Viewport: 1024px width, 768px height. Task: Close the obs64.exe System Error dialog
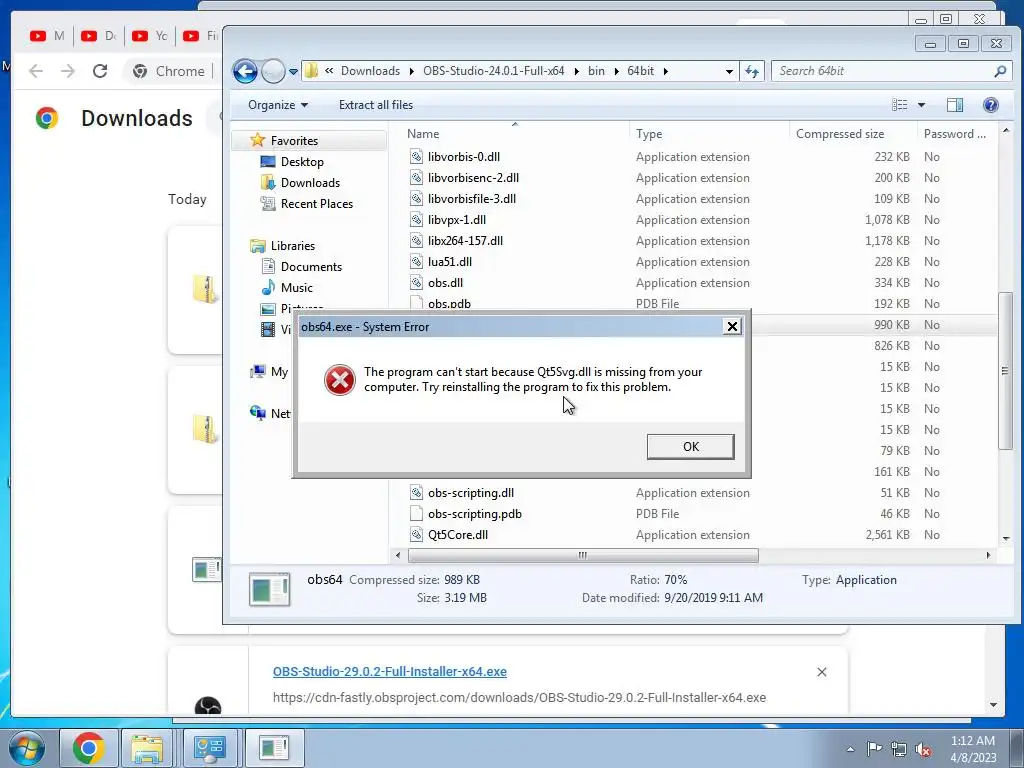(732, 327)
